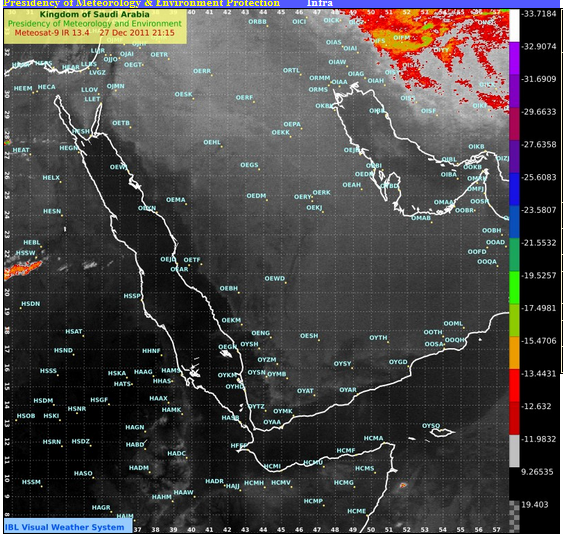
Task: Click the Meteosat-9 IR 13.4 timestamp text
Action: pyautogui.click(x=94, y=33)
